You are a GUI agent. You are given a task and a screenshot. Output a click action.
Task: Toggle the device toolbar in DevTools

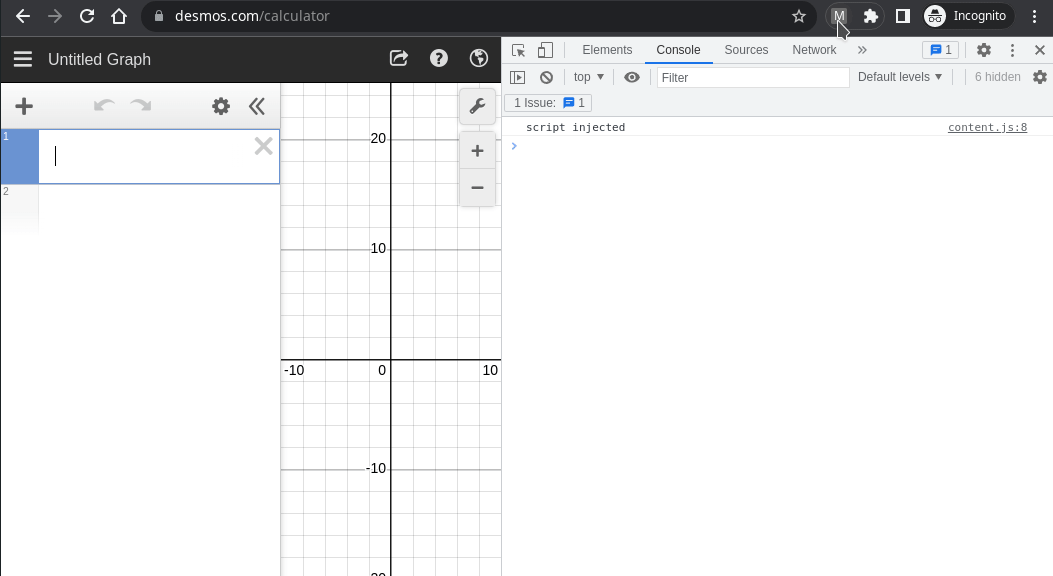545,50
